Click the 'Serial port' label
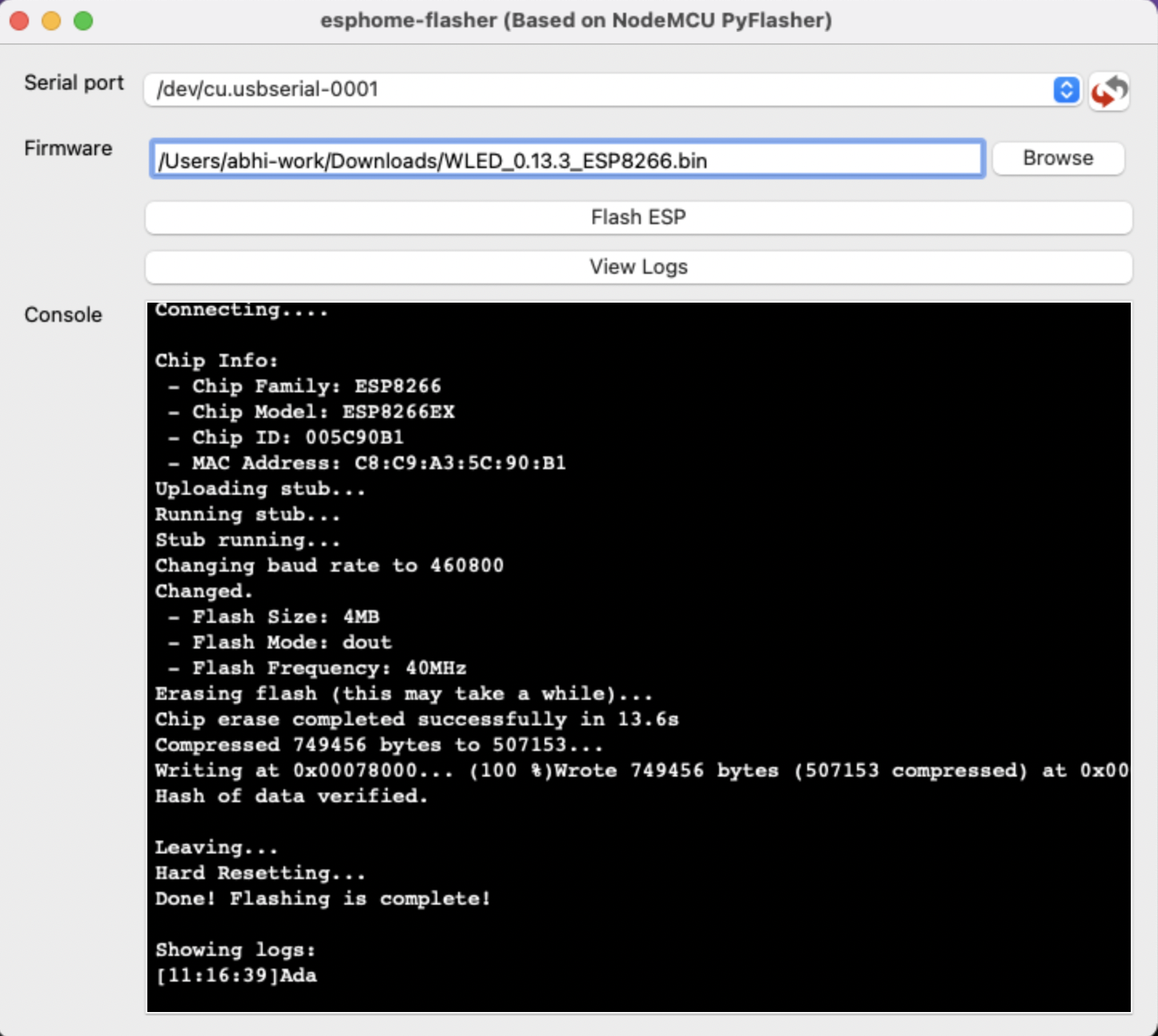Image resolution: width=1158 pixels, height=1036 pixels. pos(74,82)
